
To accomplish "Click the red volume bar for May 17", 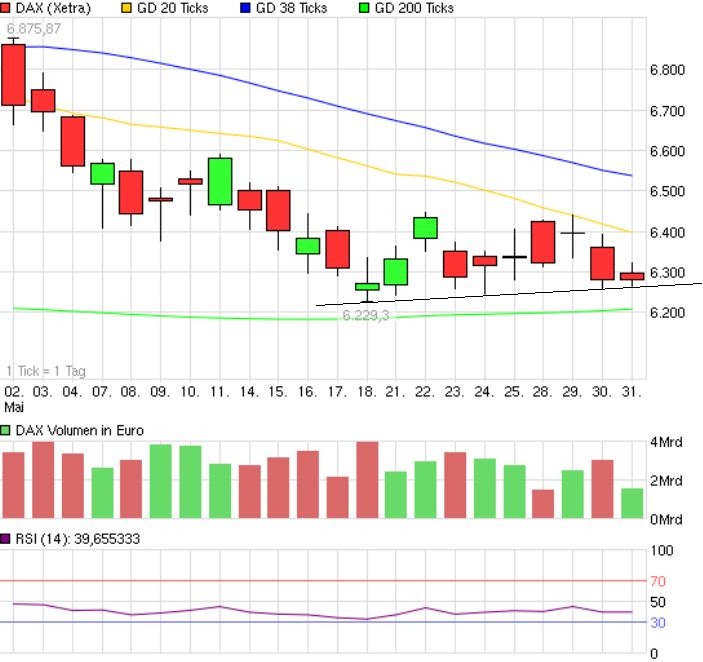I will click(338, 498).
